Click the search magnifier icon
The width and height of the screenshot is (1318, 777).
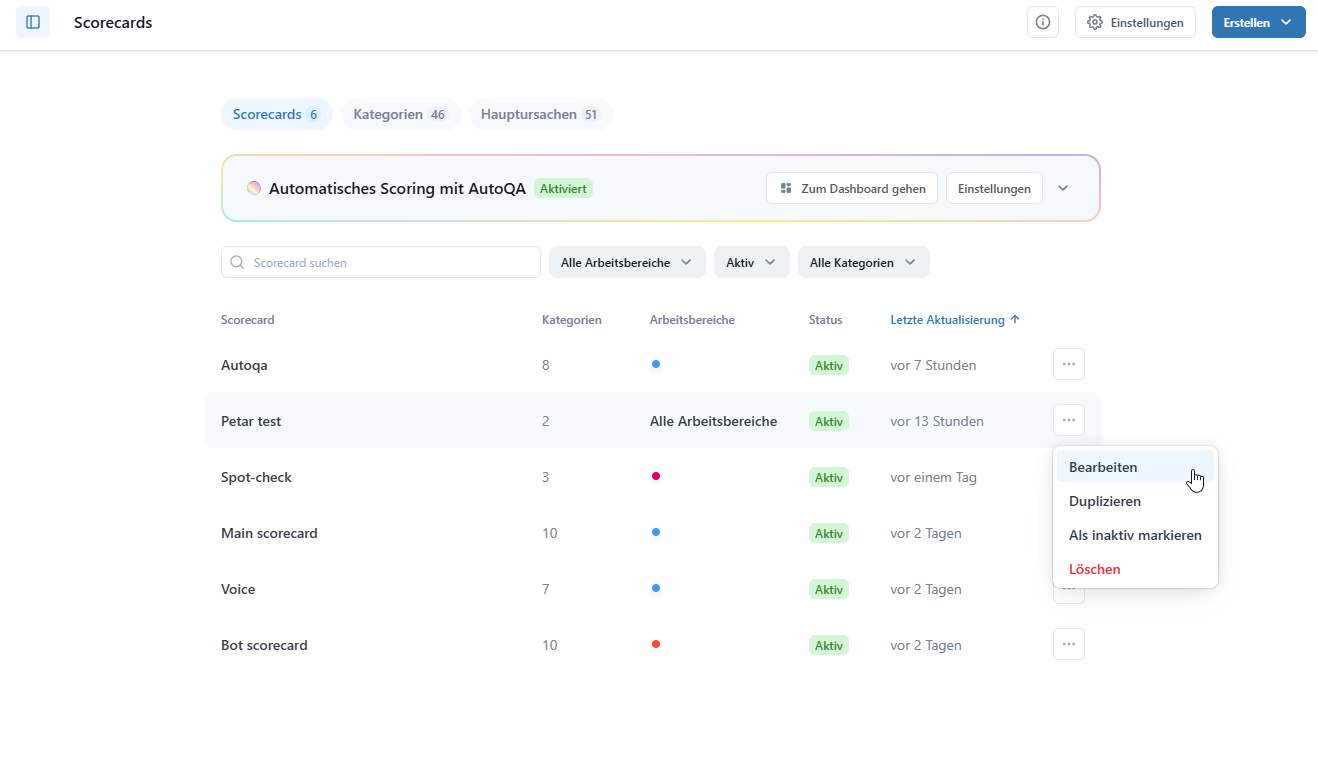pos(237,262)
